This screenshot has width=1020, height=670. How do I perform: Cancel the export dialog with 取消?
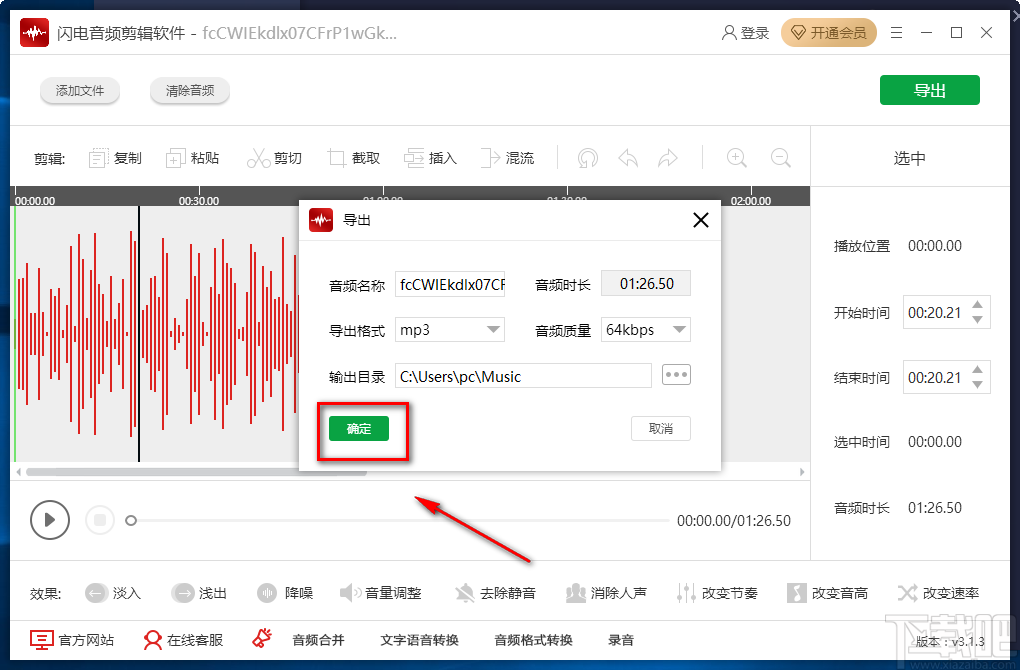(x=660, y=428)
